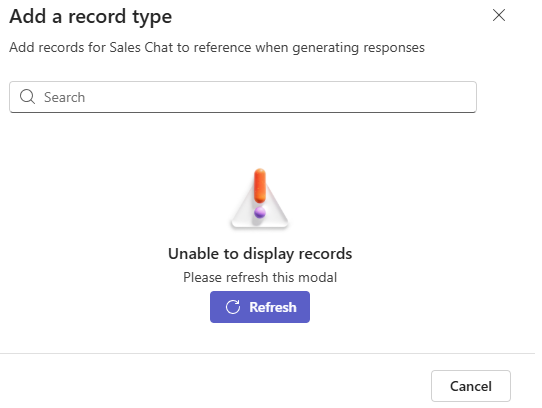The height and width of the screenshot is (408, 542).
Task: Click the Refresh label inside the purple button
Action: tap(273, 307)
